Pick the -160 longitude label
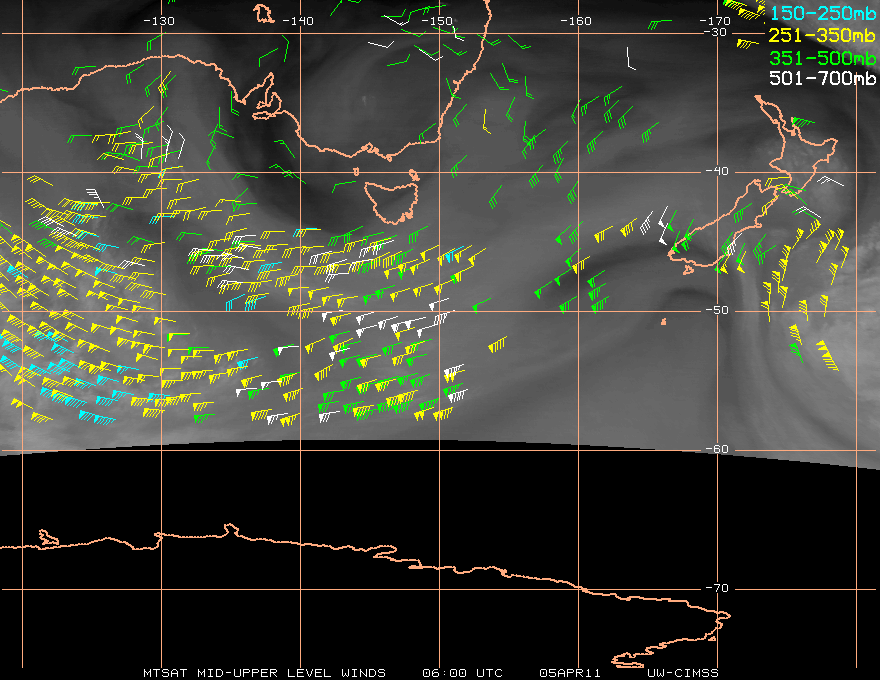Image resolution: width=880 pixels, height=680 pixels. click(576, 21)
